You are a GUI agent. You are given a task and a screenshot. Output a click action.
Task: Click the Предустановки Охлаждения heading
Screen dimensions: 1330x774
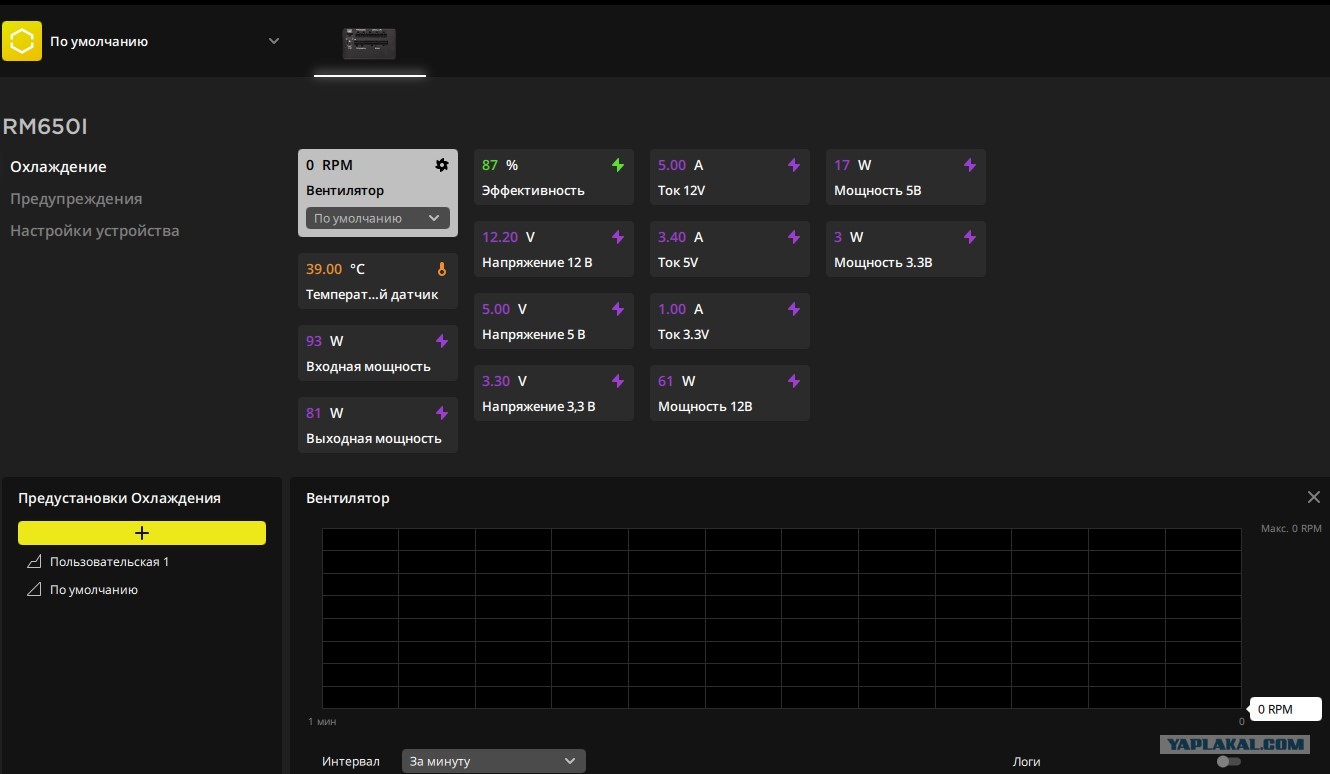point(119,498)
